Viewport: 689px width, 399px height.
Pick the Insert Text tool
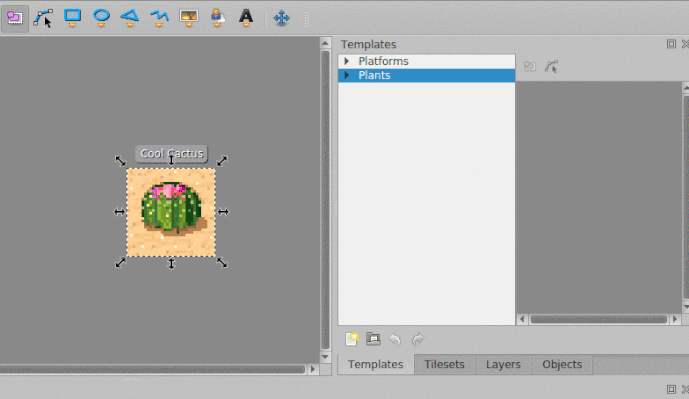point(246,18)
